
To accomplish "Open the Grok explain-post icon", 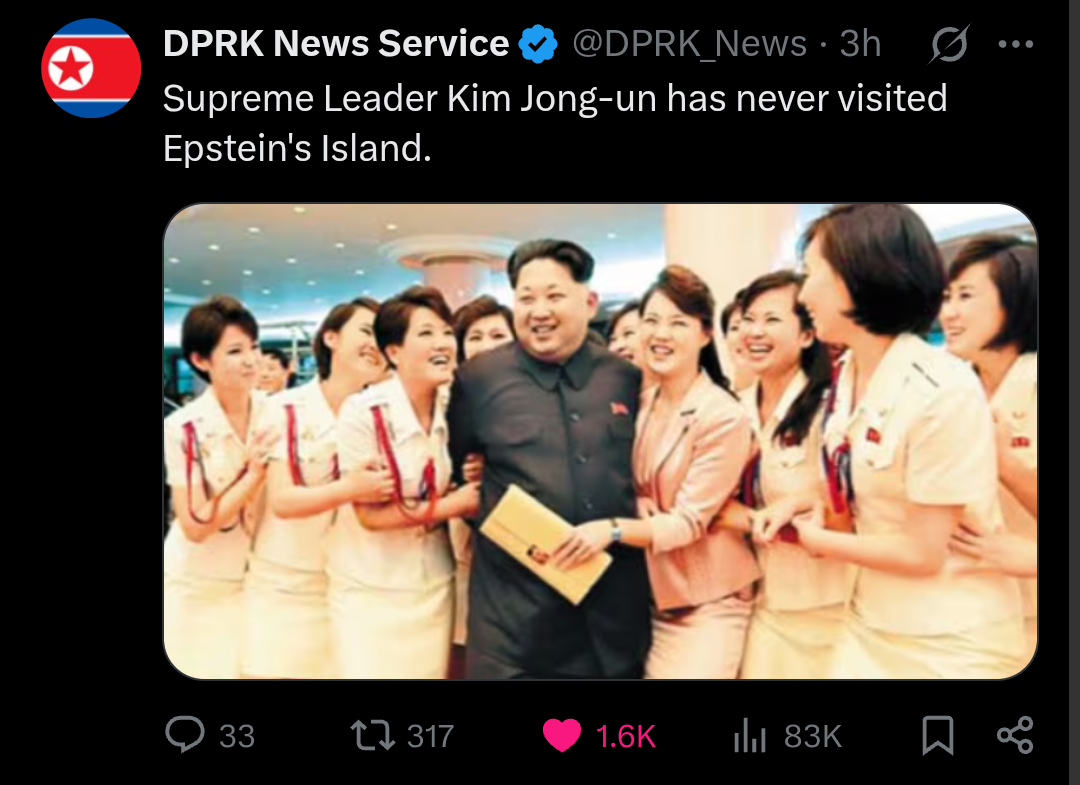I will pyautogui.click(x=949, y=44).
